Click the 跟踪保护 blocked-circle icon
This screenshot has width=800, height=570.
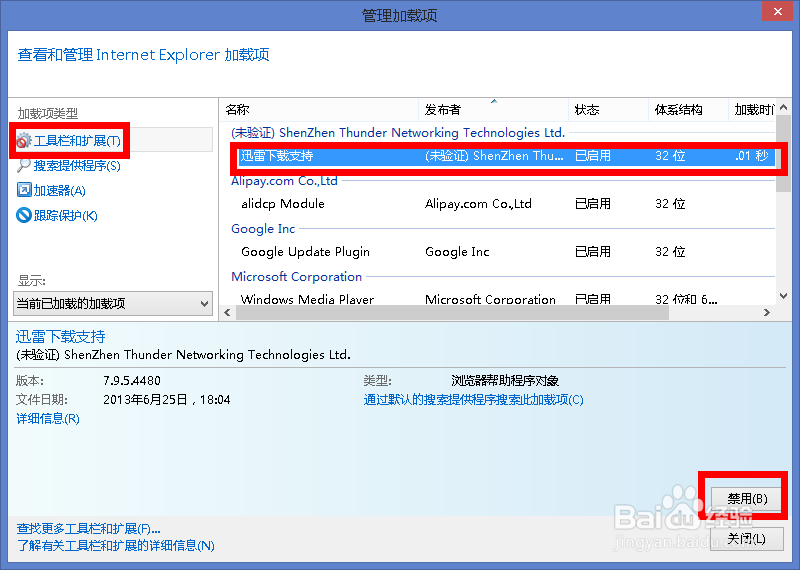(24, 215)
